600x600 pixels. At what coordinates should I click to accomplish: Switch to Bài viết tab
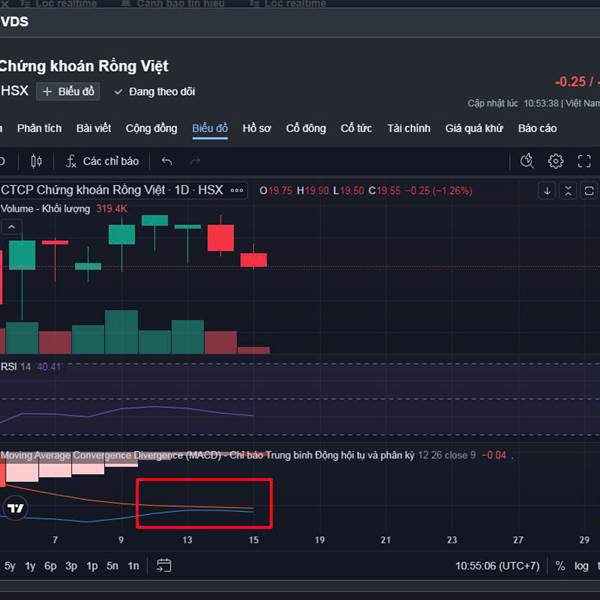(x=94, y=128)
